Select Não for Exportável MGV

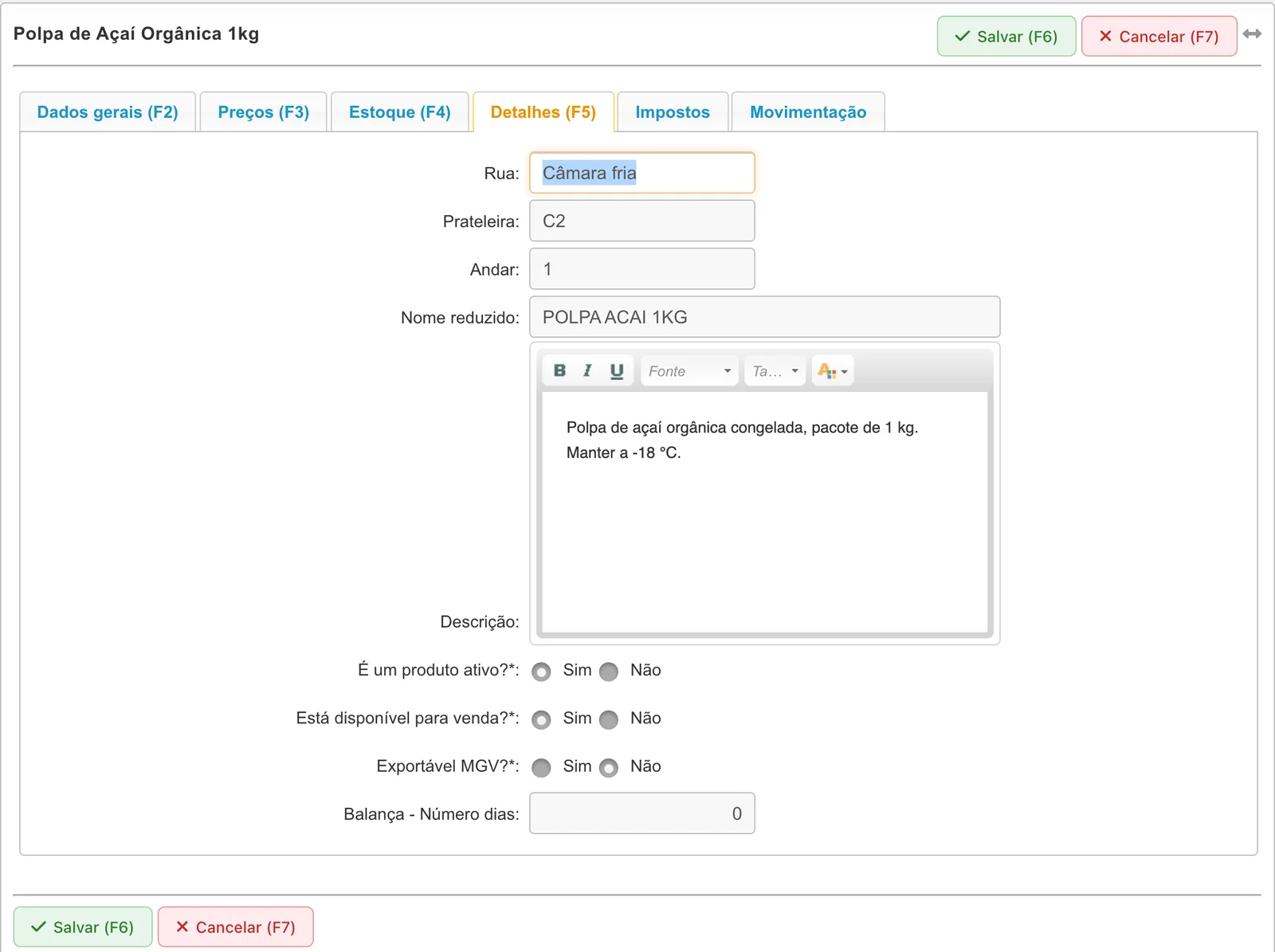point(609,767)
